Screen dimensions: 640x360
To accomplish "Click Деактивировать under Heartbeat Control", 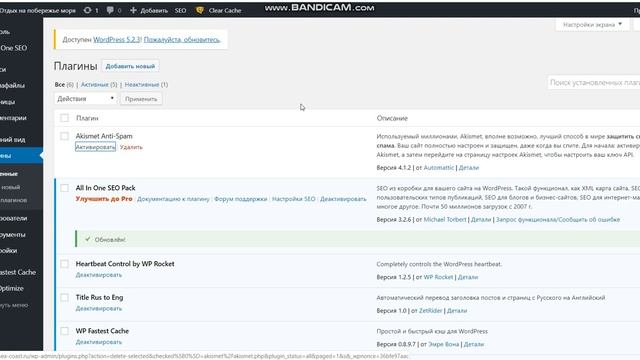I will [99, 275].
